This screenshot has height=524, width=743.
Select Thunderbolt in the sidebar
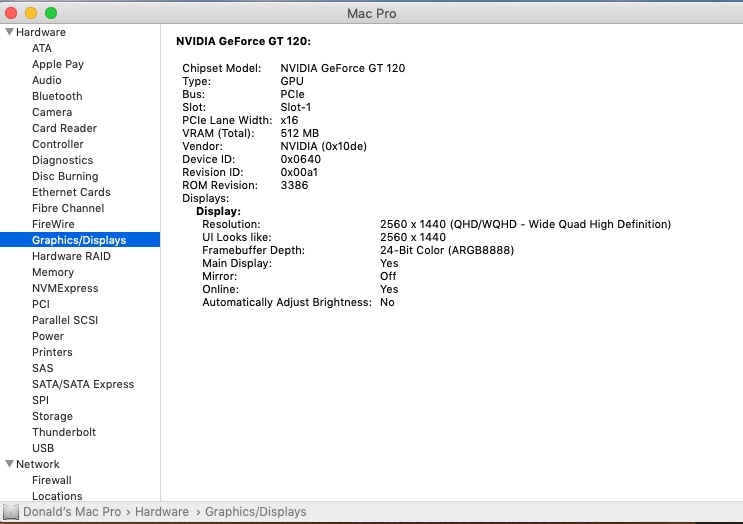point(64,432)
